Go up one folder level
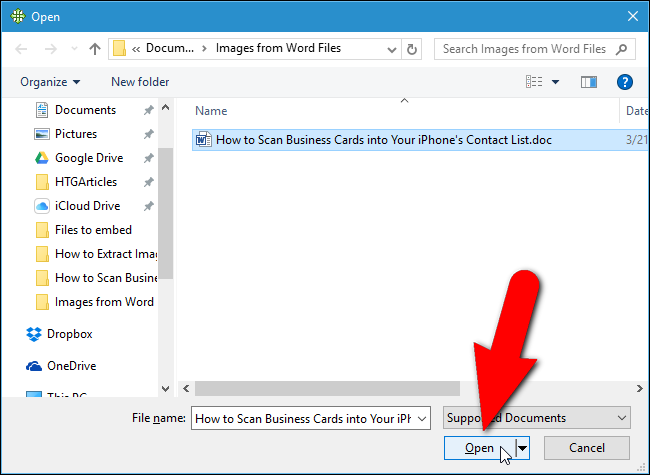The image size is (650, 475). pyautogui.click(x=95, y=49)
